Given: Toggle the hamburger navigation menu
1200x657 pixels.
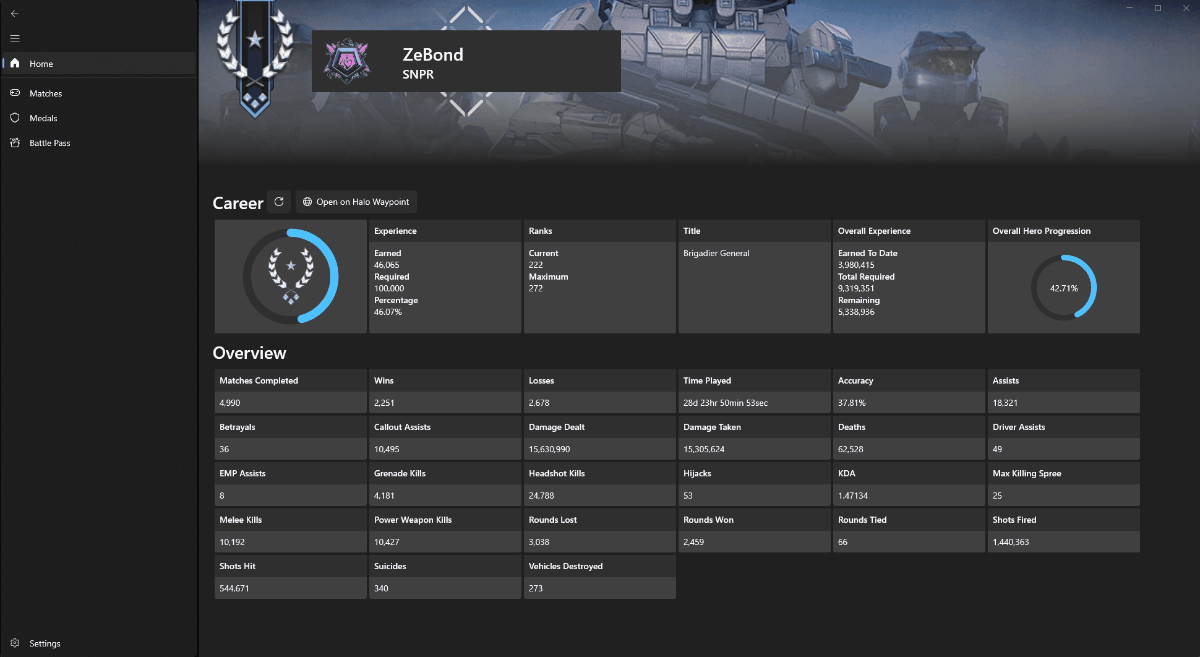Looking at the screenshot, I should click(14, 38).
